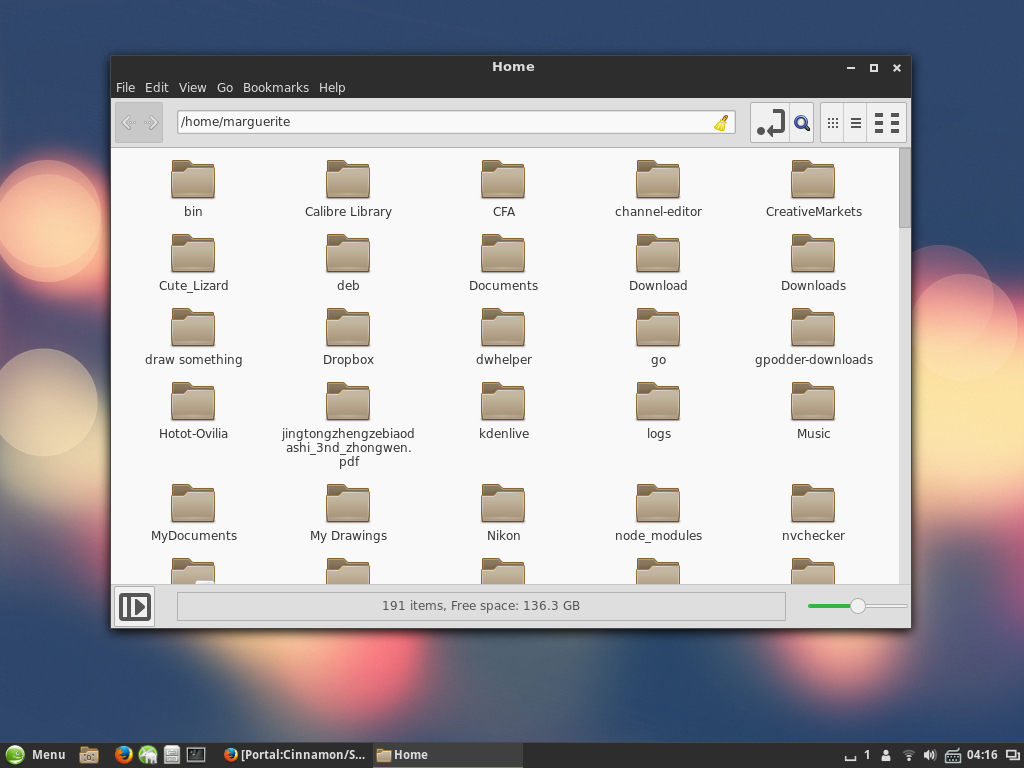
Task: Click the icon zoom slider handle
Action: coord(857,606)
